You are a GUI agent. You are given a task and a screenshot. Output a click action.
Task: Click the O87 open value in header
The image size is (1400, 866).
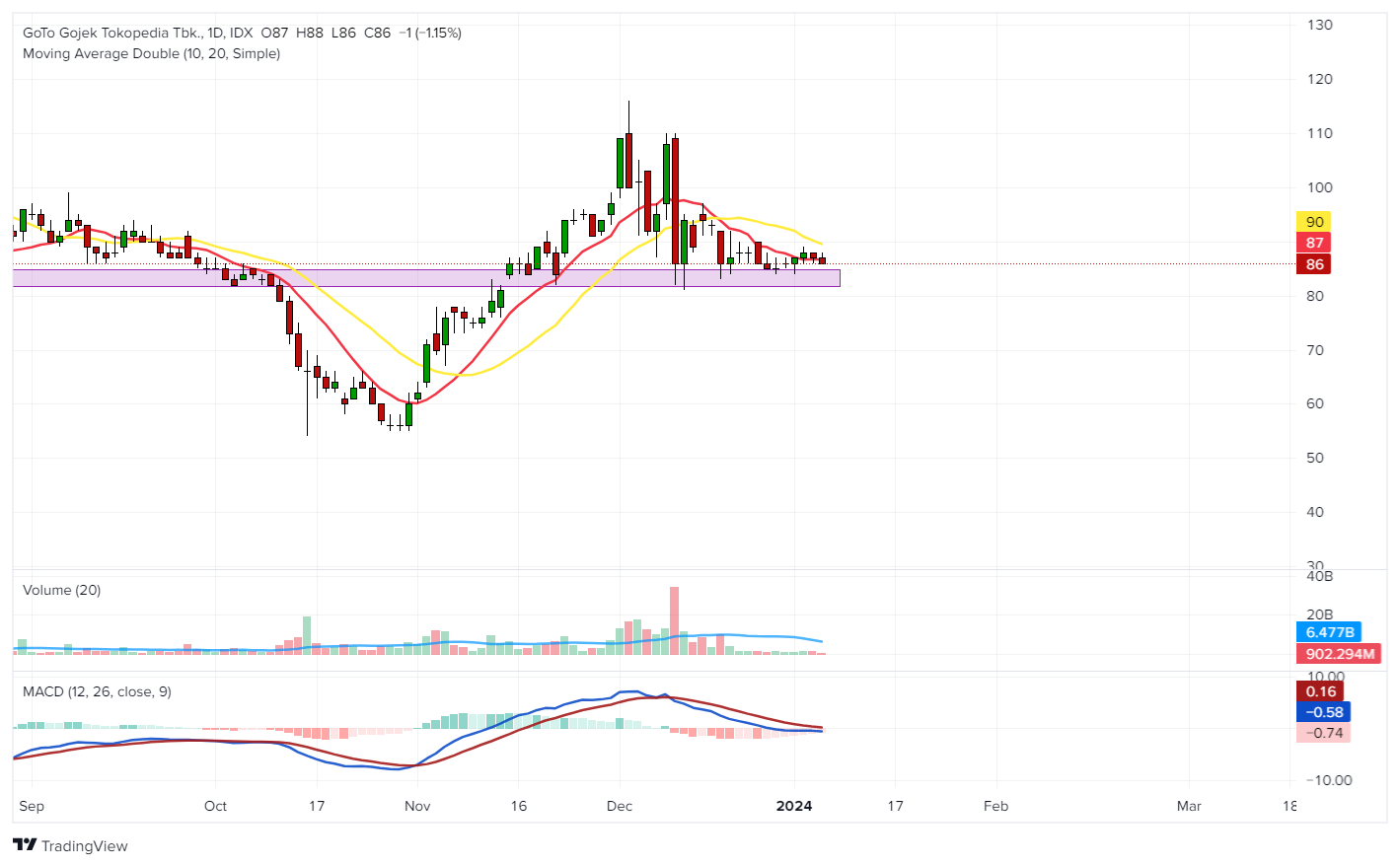click(274, 33)
